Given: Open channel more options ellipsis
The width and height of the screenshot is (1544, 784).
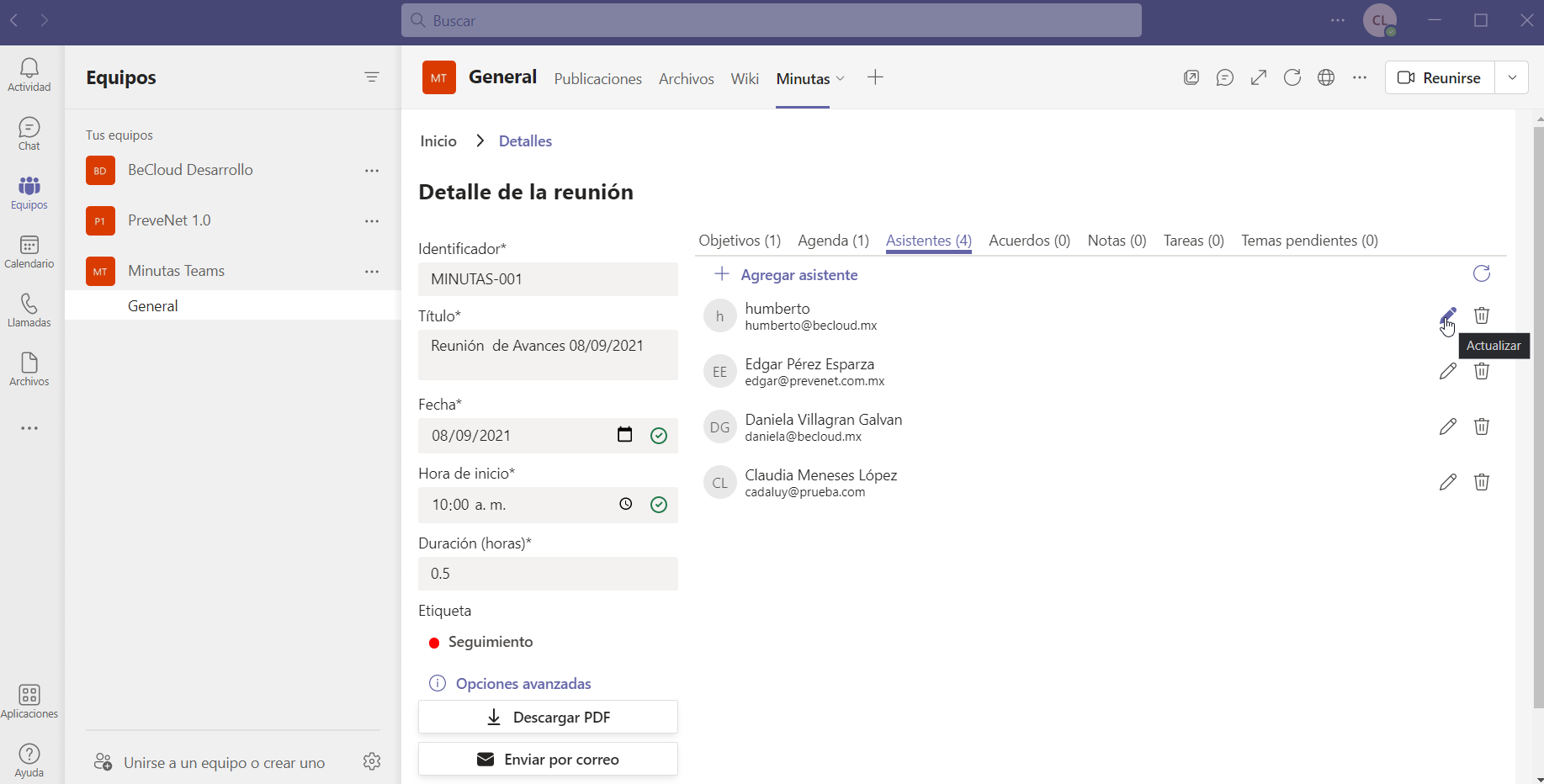Looking at the screenshot, I should [x=1360, y=77].
